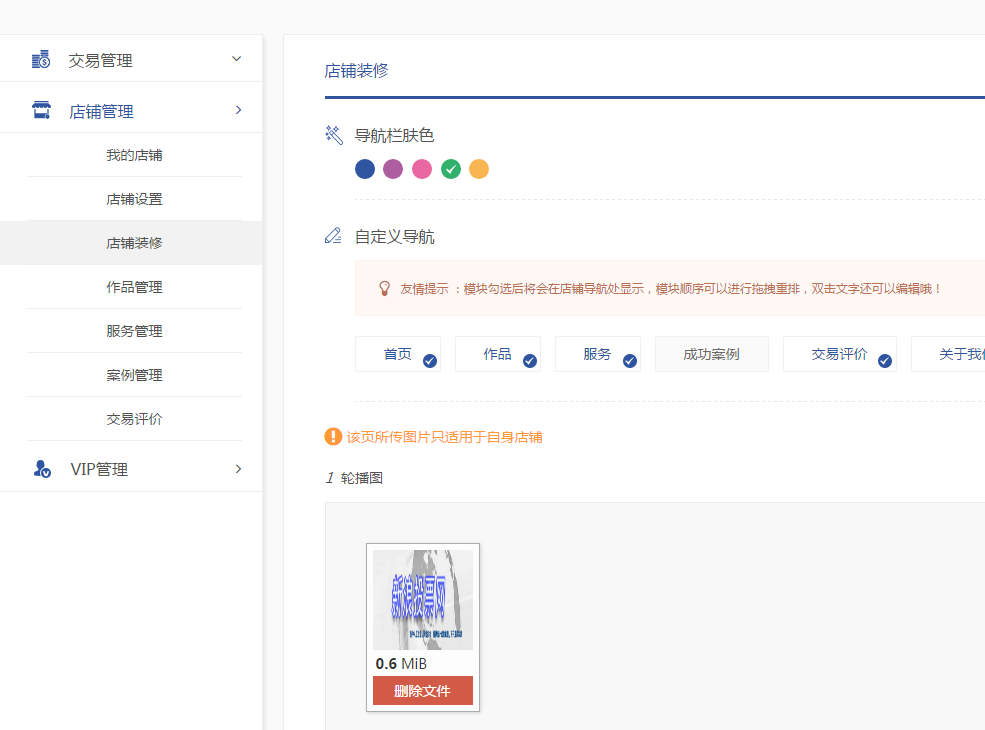
Task: Open 案例管理 page
Action: (134, 375)
